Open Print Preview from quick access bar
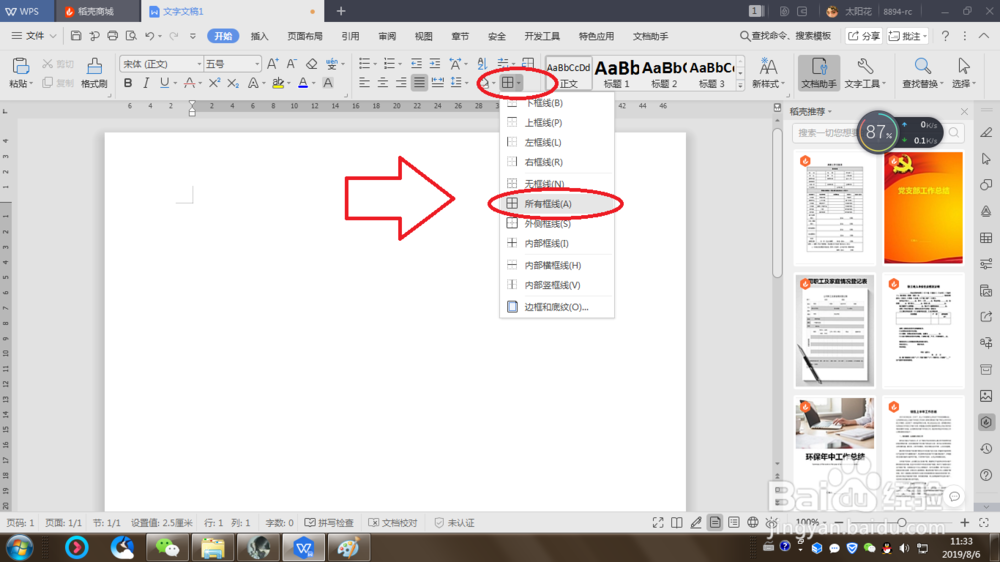The image size is (1000, 562). click(x=131, y=36)
